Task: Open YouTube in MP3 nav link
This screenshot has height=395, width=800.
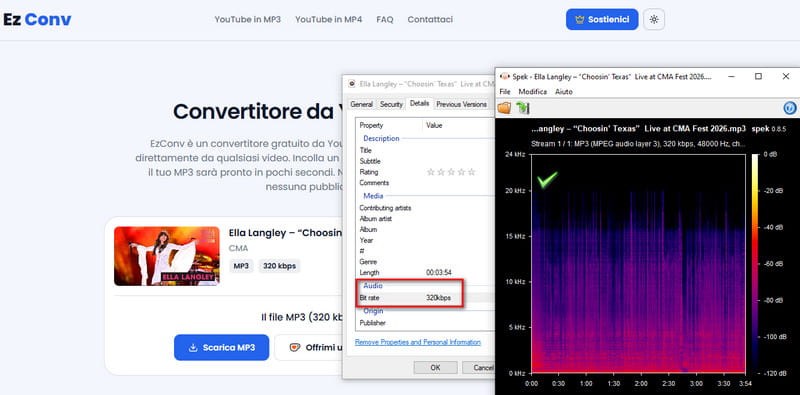Action: click(x=247, y=19)
